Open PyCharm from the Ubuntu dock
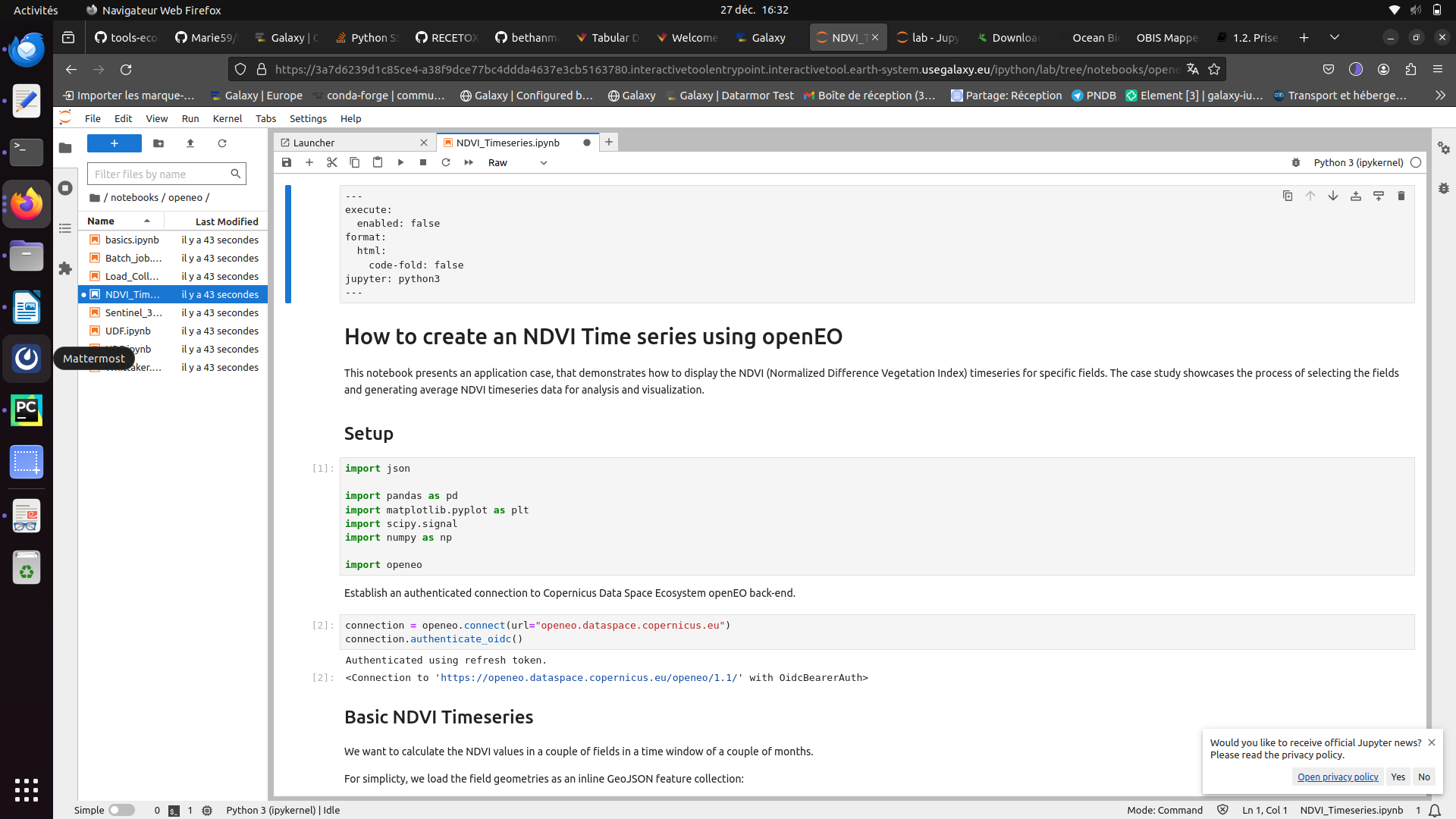 click(27, 410)
